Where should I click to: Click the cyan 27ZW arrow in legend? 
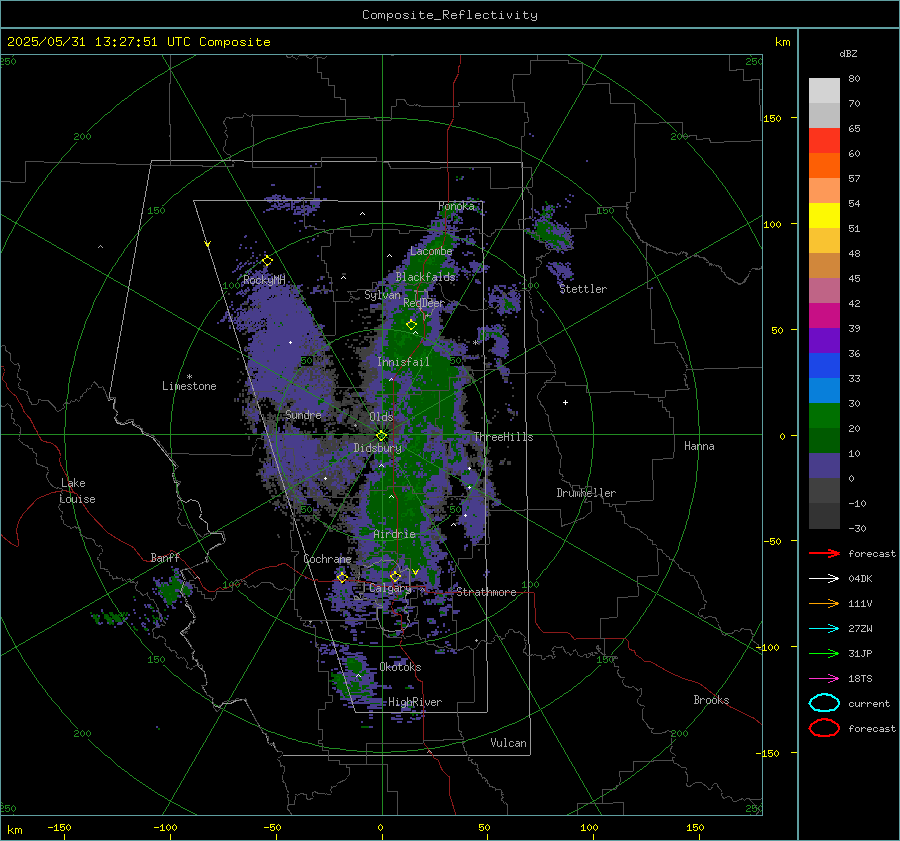tap(824, 629)
